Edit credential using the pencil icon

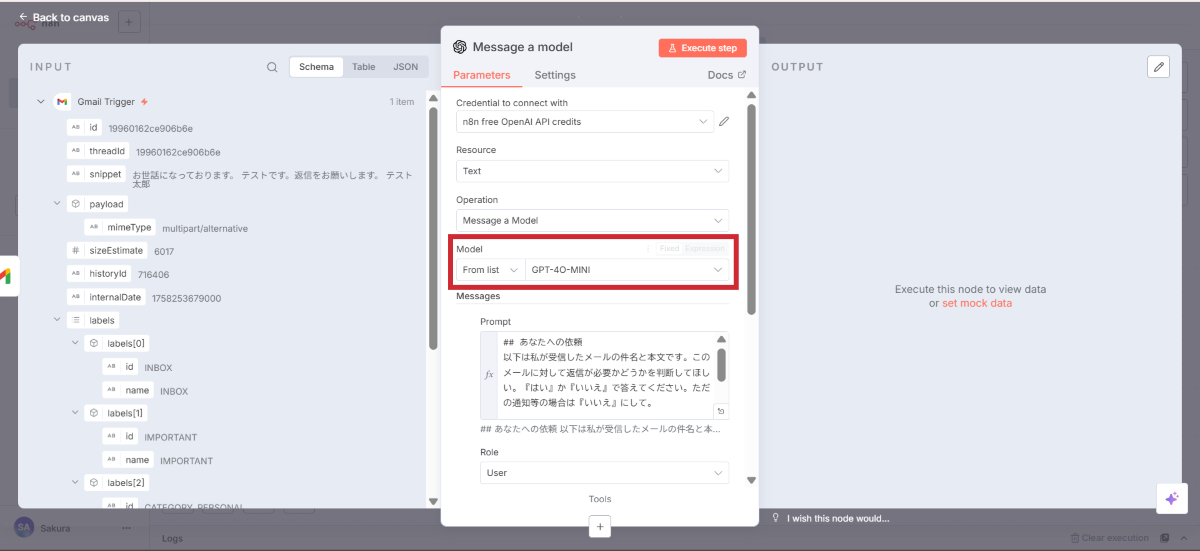724,122
